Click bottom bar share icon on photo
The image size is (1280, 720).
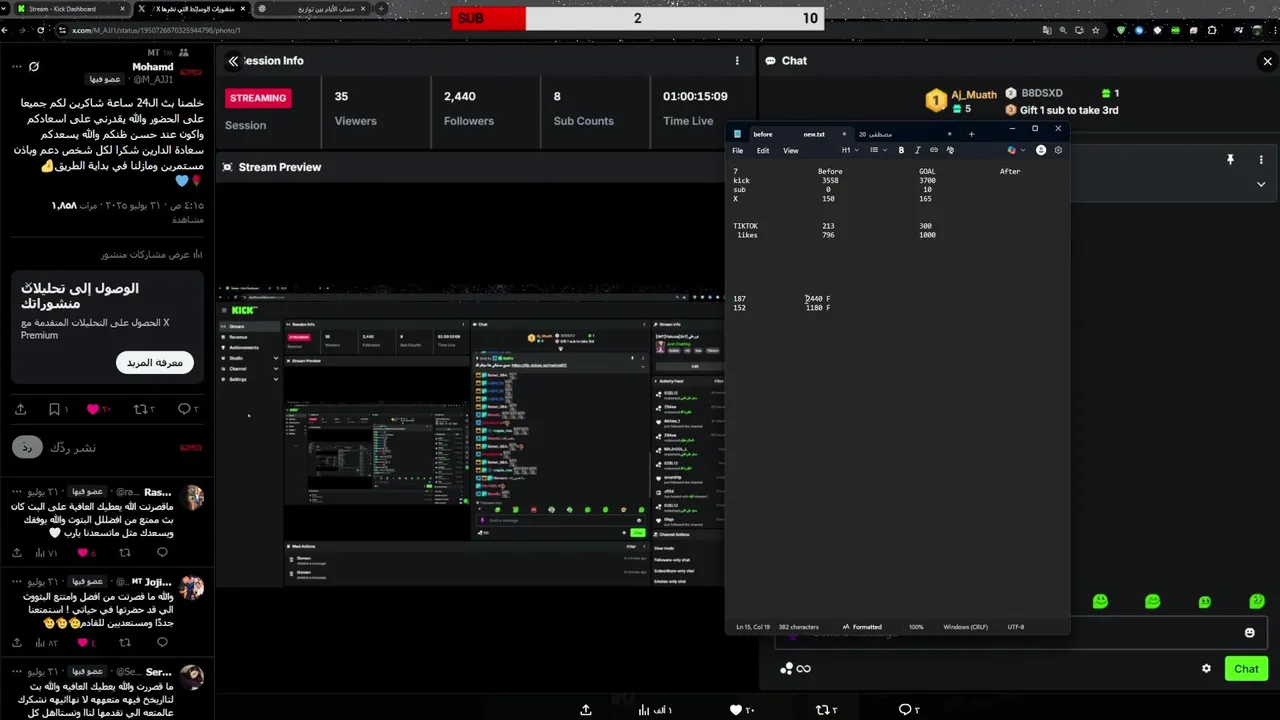(586, 709)
